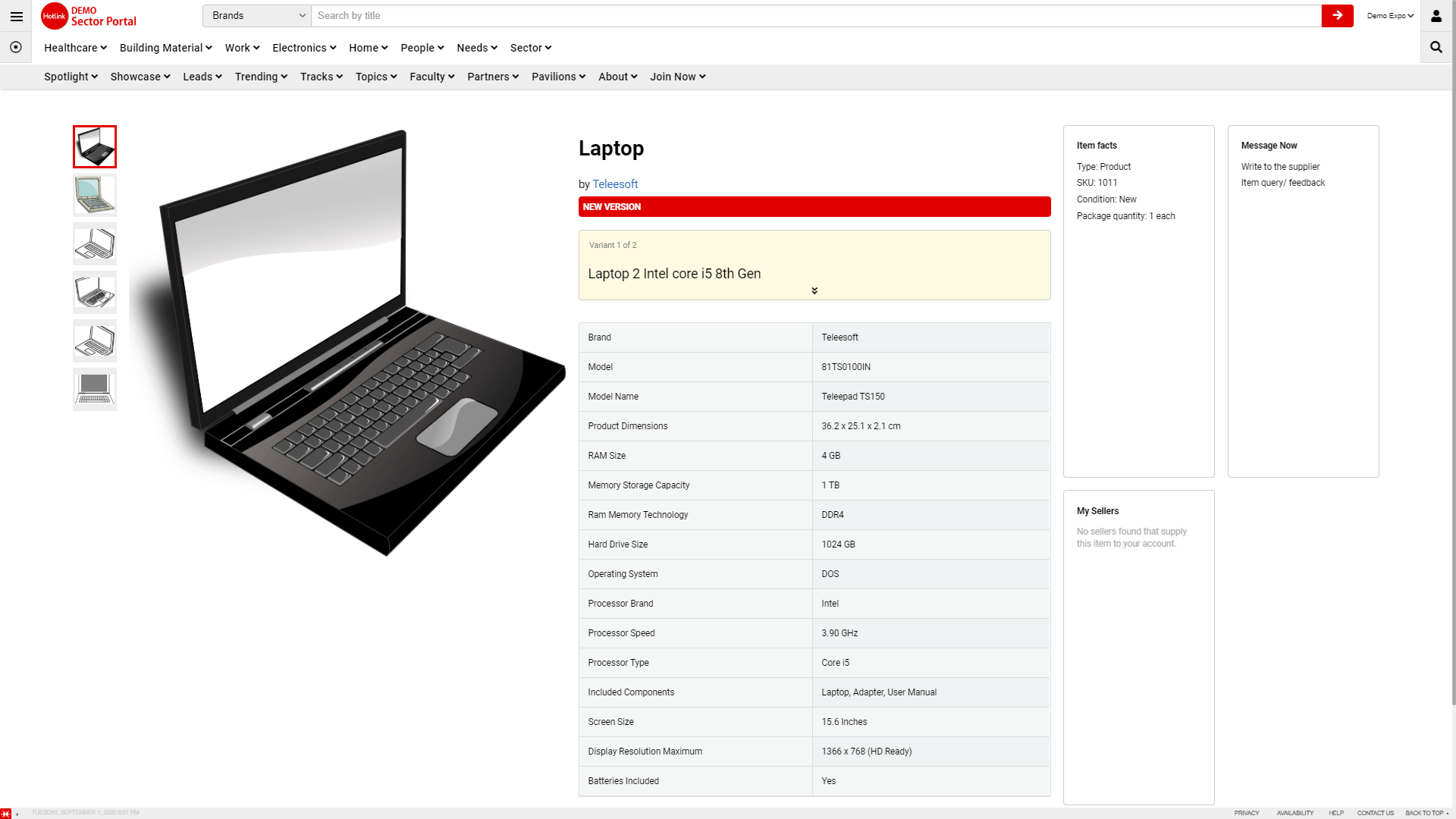Click the 81TS0100IN model value
The height and width of the screenshot is (819, 1456).
point(846,367)
